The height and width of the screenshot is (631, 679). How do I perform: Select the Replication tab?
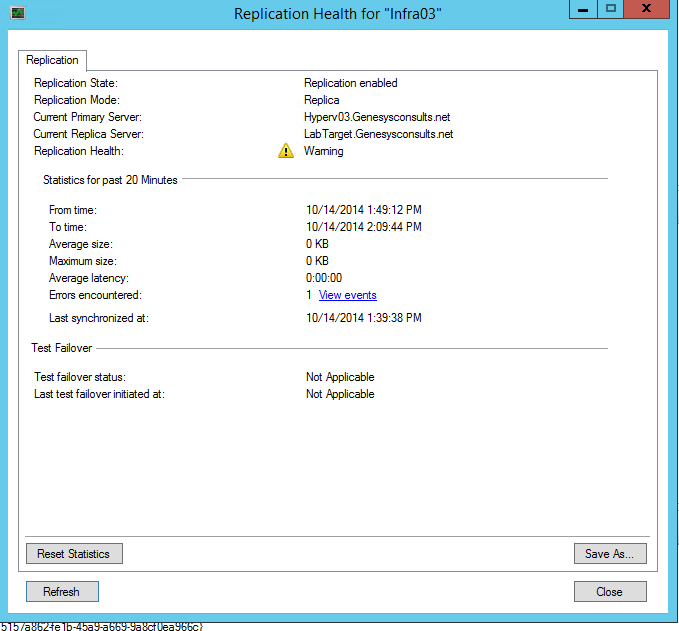(x=52, y=60)
